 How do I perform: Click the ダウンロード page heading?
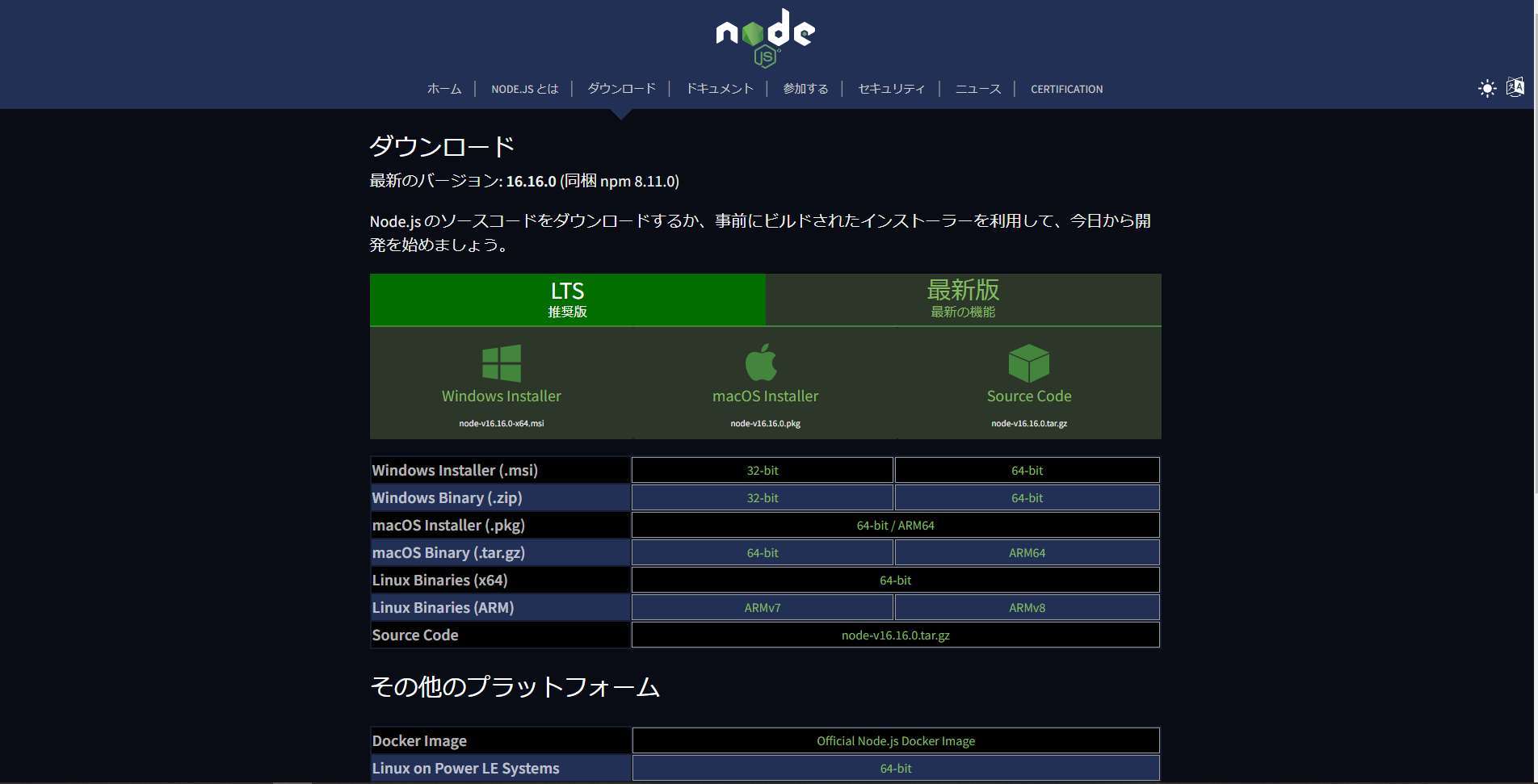[442, 146]
